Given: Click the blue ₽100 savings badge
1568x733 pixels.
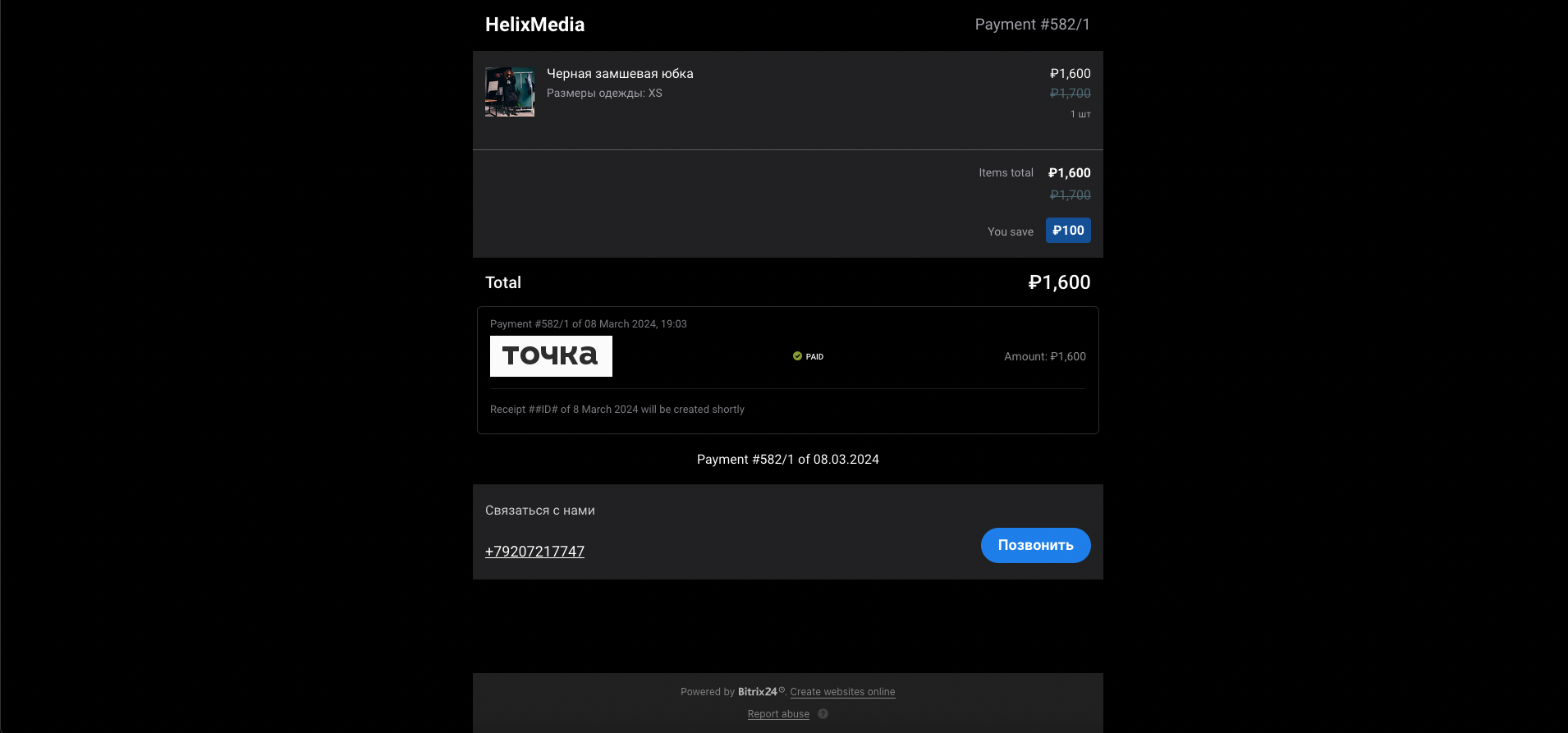Looking at the screenshot, I should (x=1068, y=231).
